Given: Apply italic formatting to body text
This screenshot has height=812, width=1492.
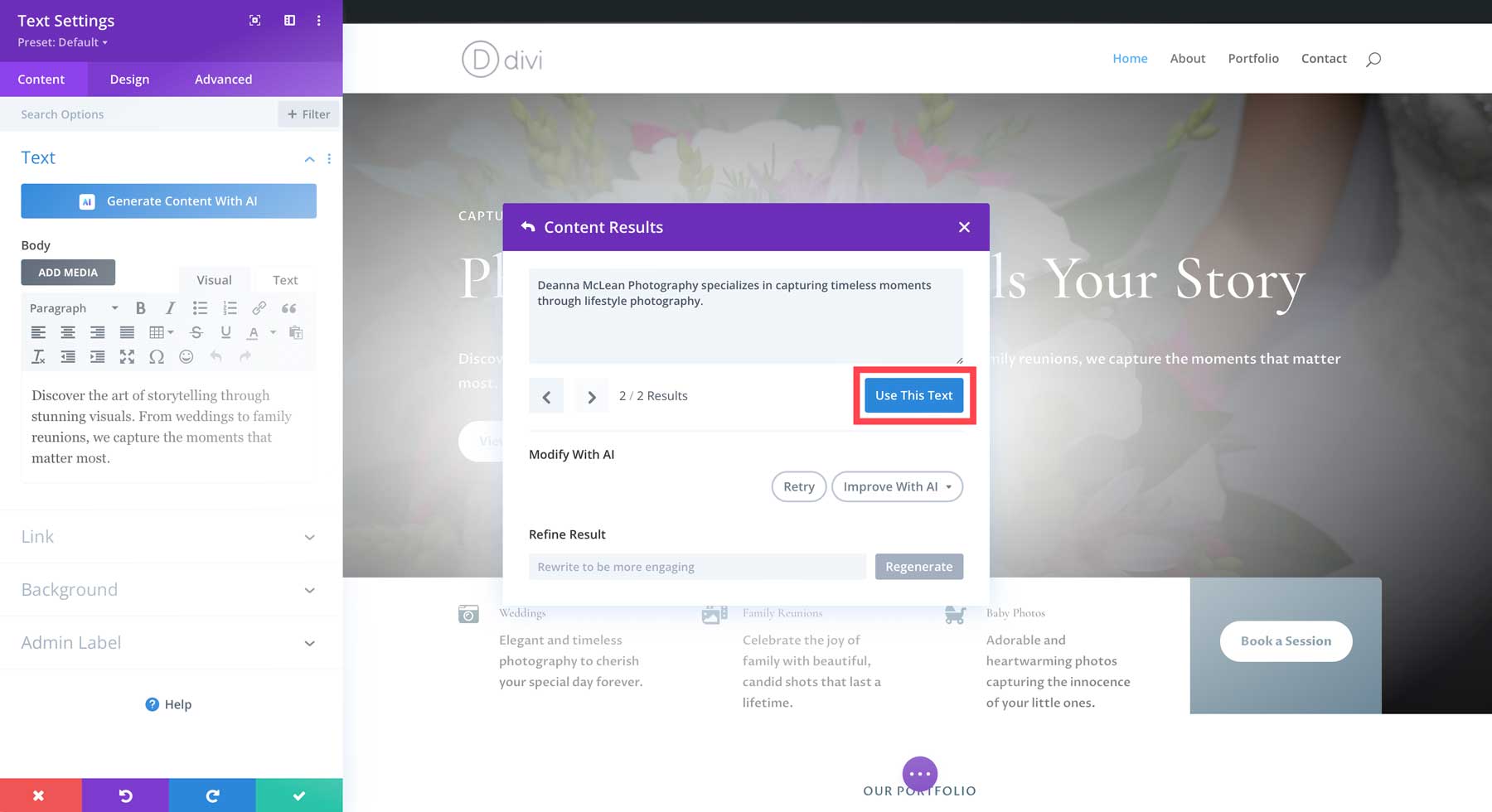Looking at the screenshot, I should click(170, 307).
